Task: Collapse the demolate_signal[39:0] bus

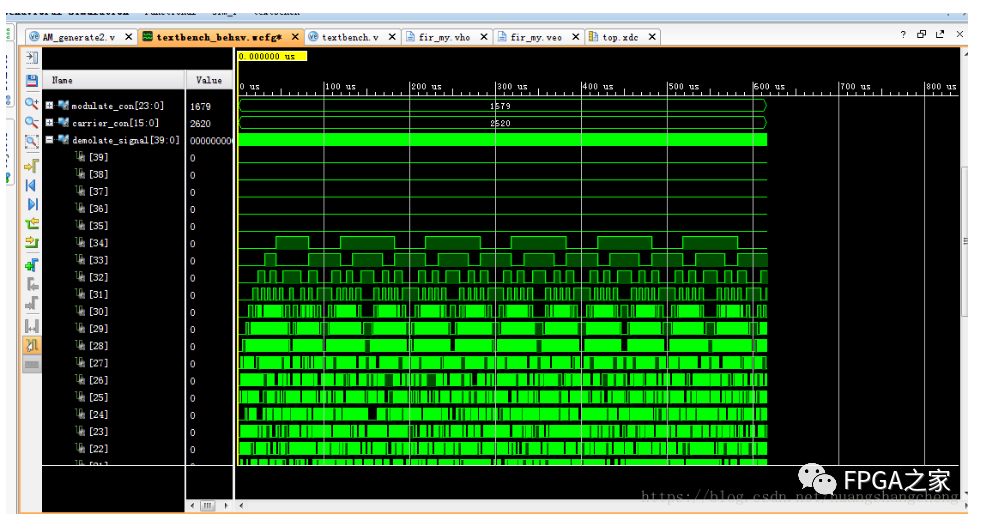Action: click(x=50, y=140)
